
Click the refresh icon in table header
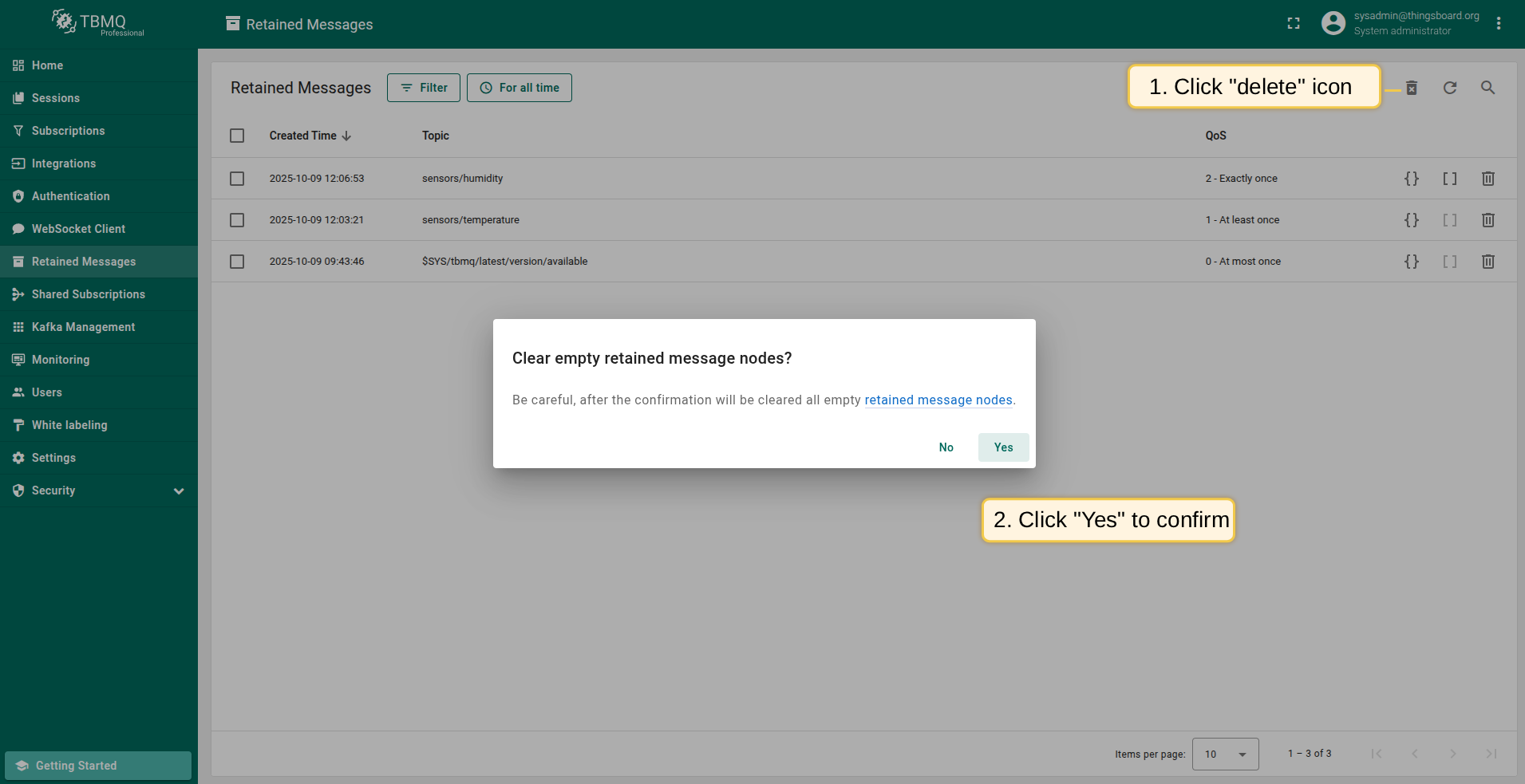(x=1450, y=88)
